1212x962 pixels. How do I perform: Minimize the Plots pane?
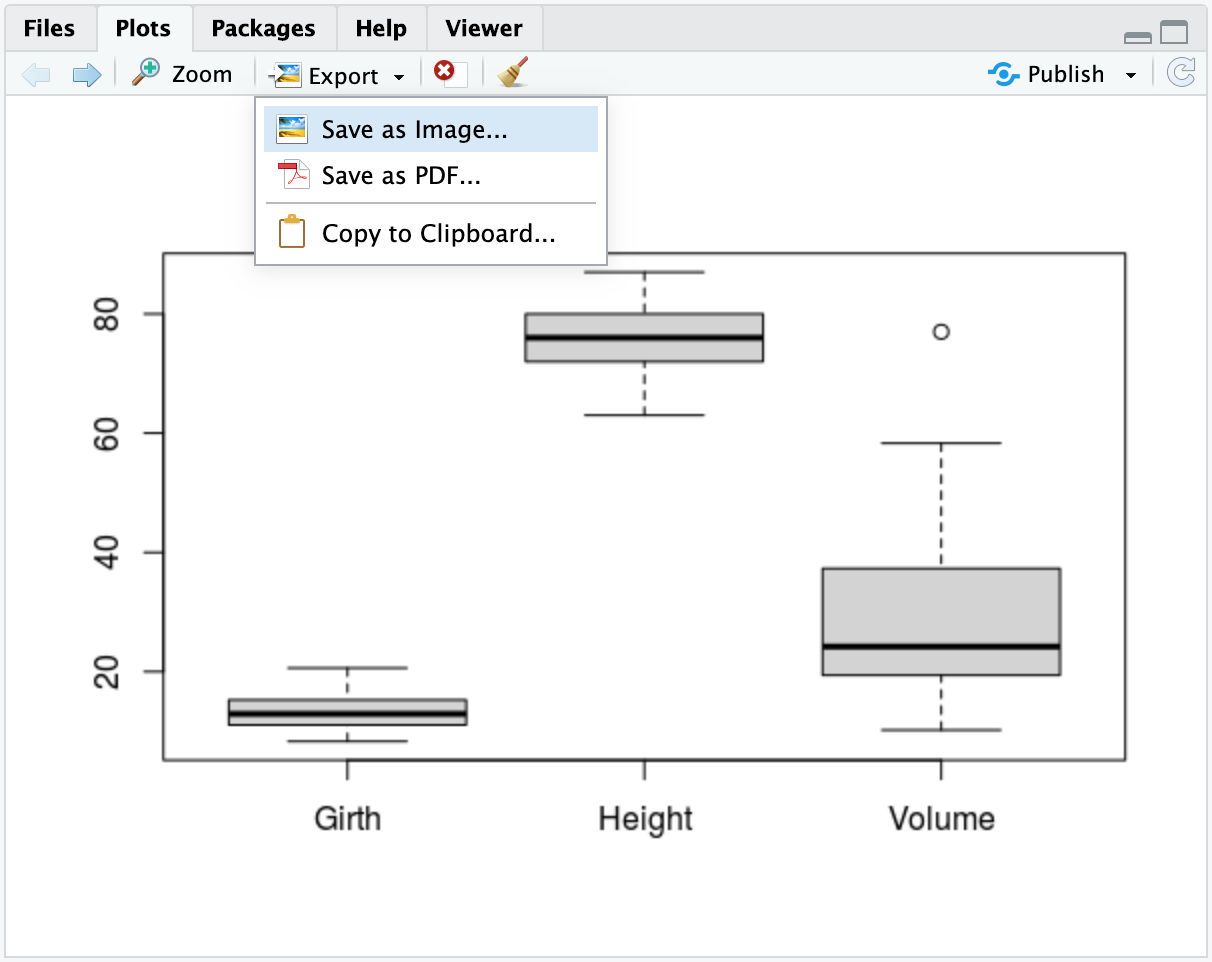1138,36
